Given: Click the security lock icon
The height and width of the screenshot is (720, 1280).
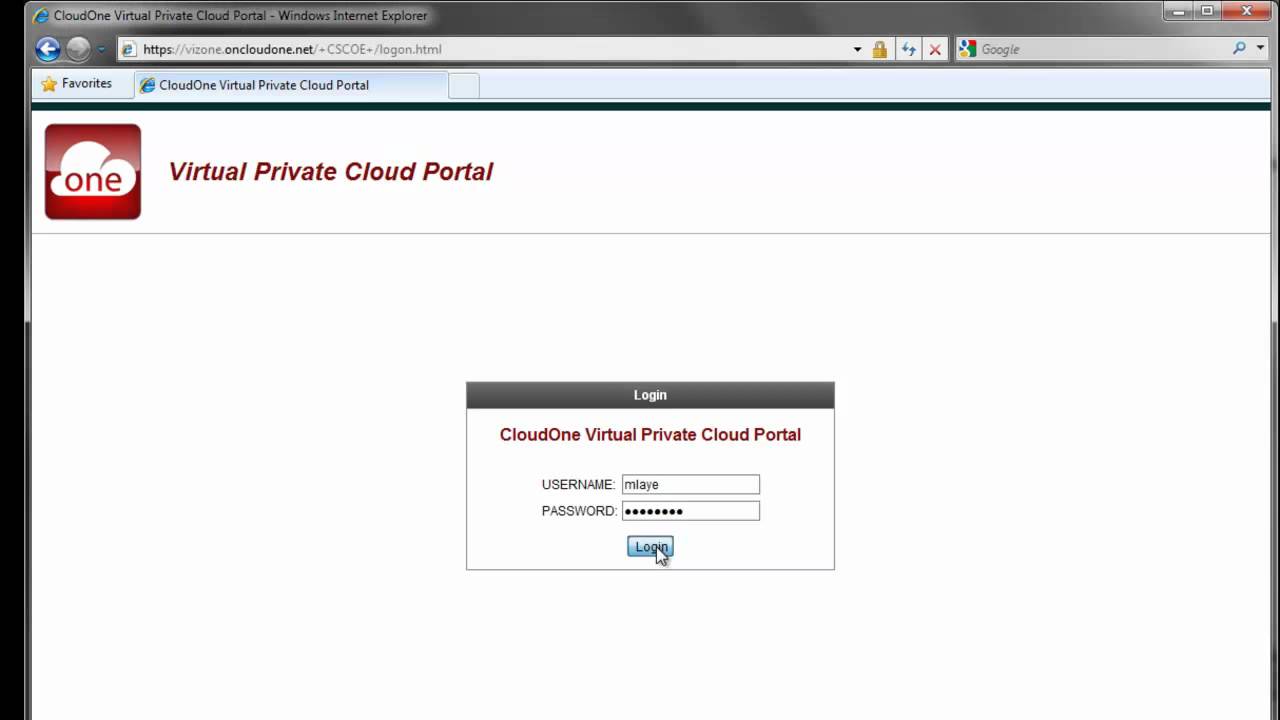Looking at the screenshot, I should pos(880,49).
